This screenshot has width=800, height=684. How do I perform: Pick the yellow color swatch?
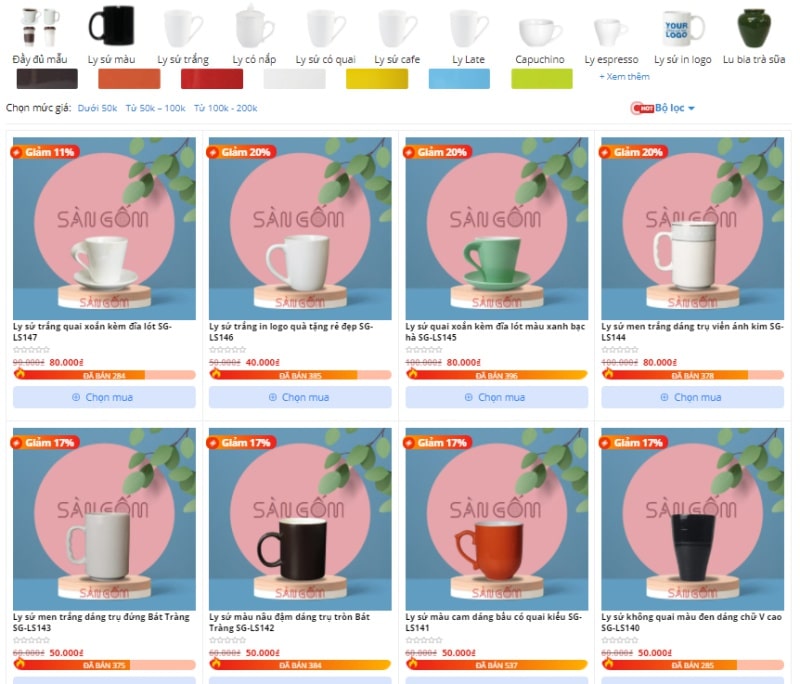coord(377,79)
